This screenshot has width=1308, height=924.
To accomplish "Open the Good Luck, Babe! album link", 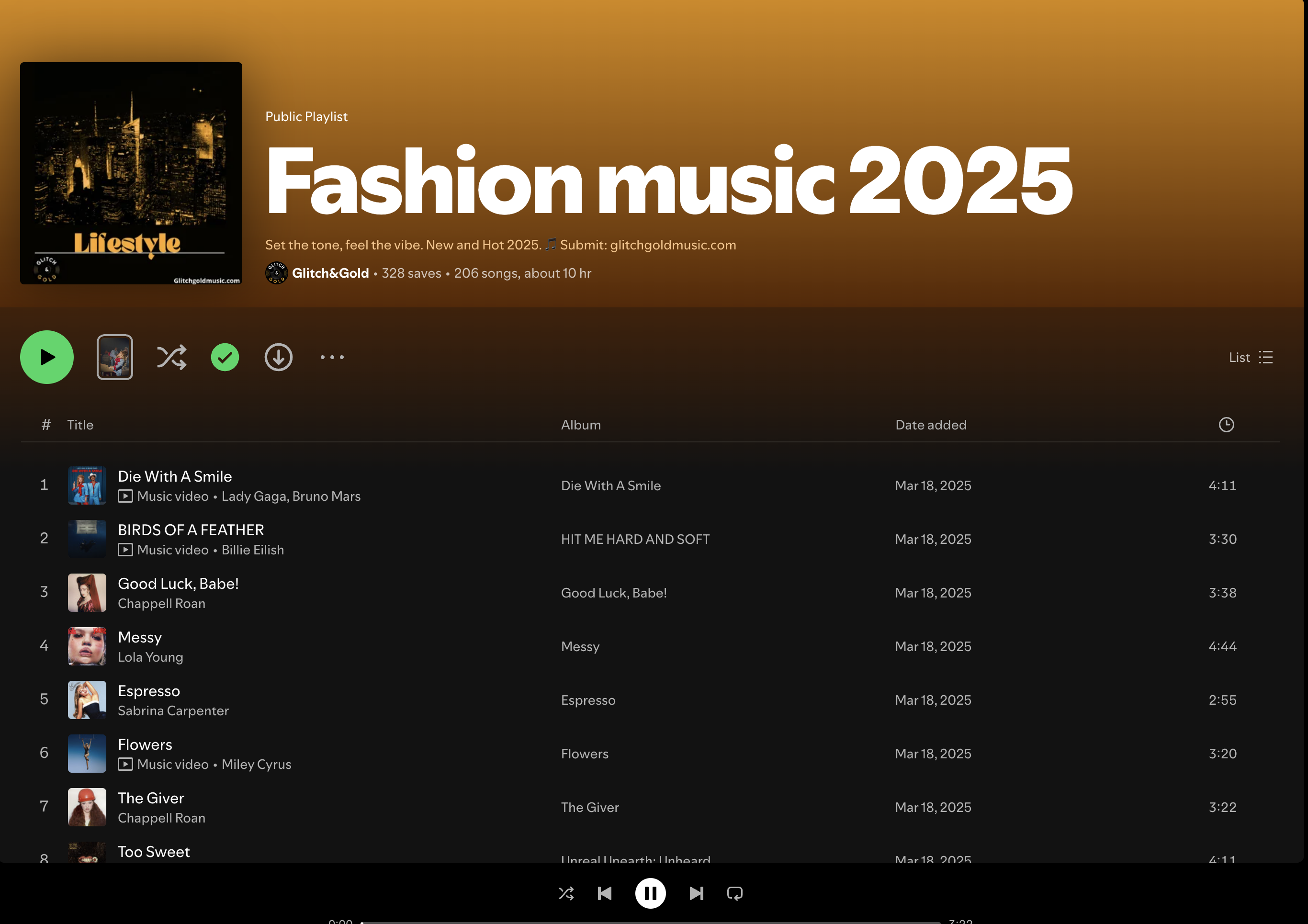I will point(614,593).
